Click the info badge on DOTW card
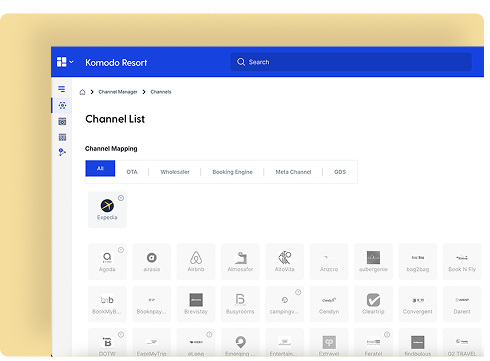490x361 pixels. point(121,335)
